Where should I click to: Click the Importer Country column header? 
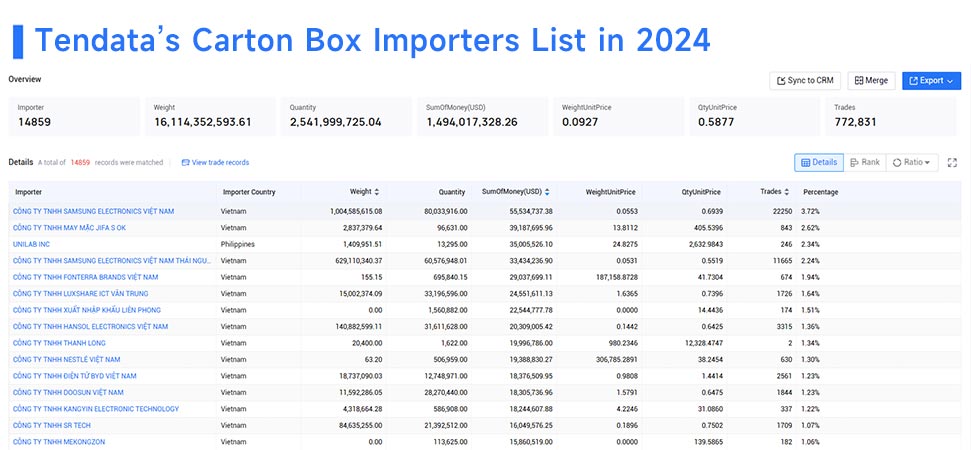pos(249,192)
